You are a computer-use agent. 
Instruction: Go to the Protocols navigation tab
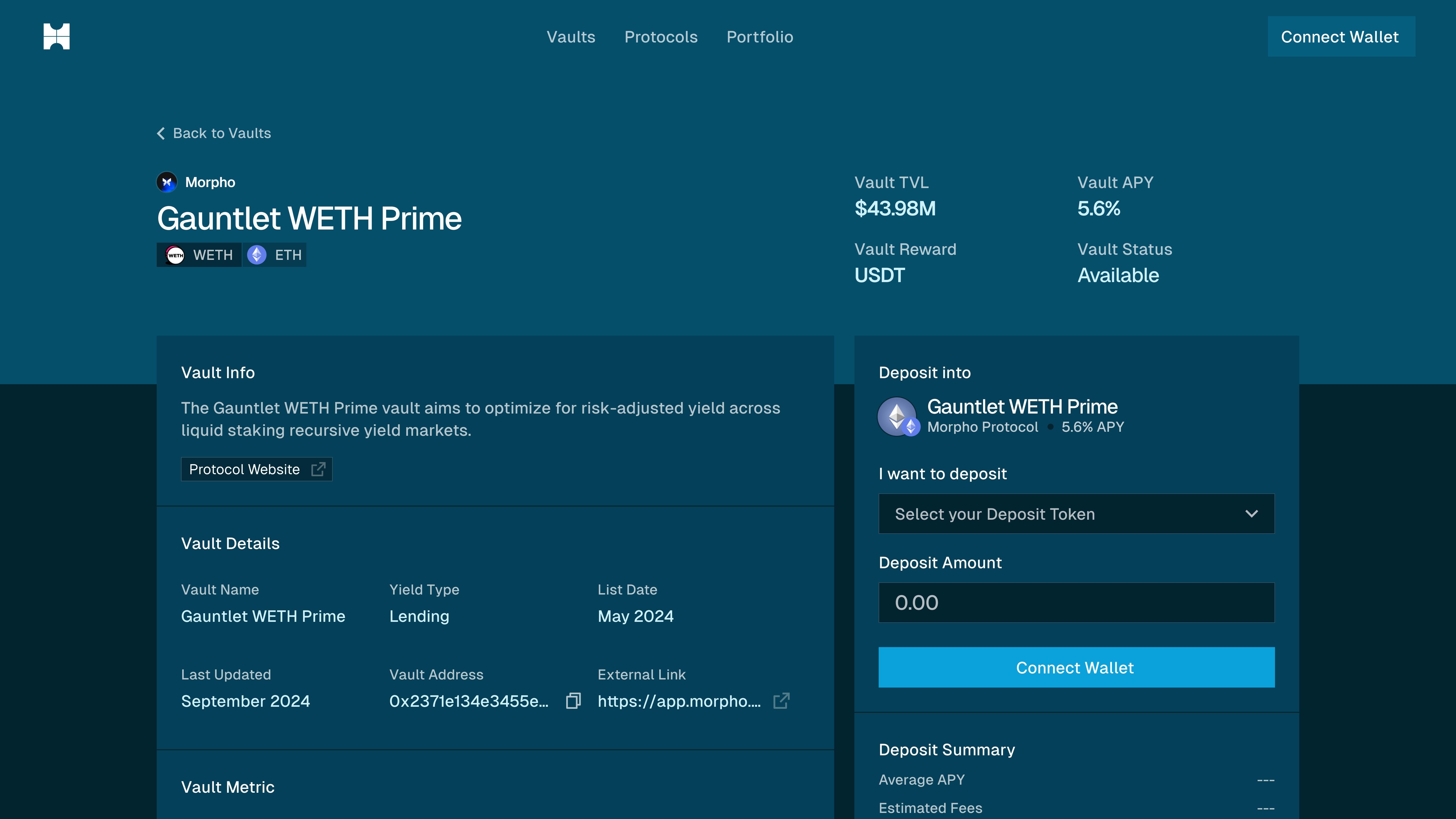click(x=661, y=37)
